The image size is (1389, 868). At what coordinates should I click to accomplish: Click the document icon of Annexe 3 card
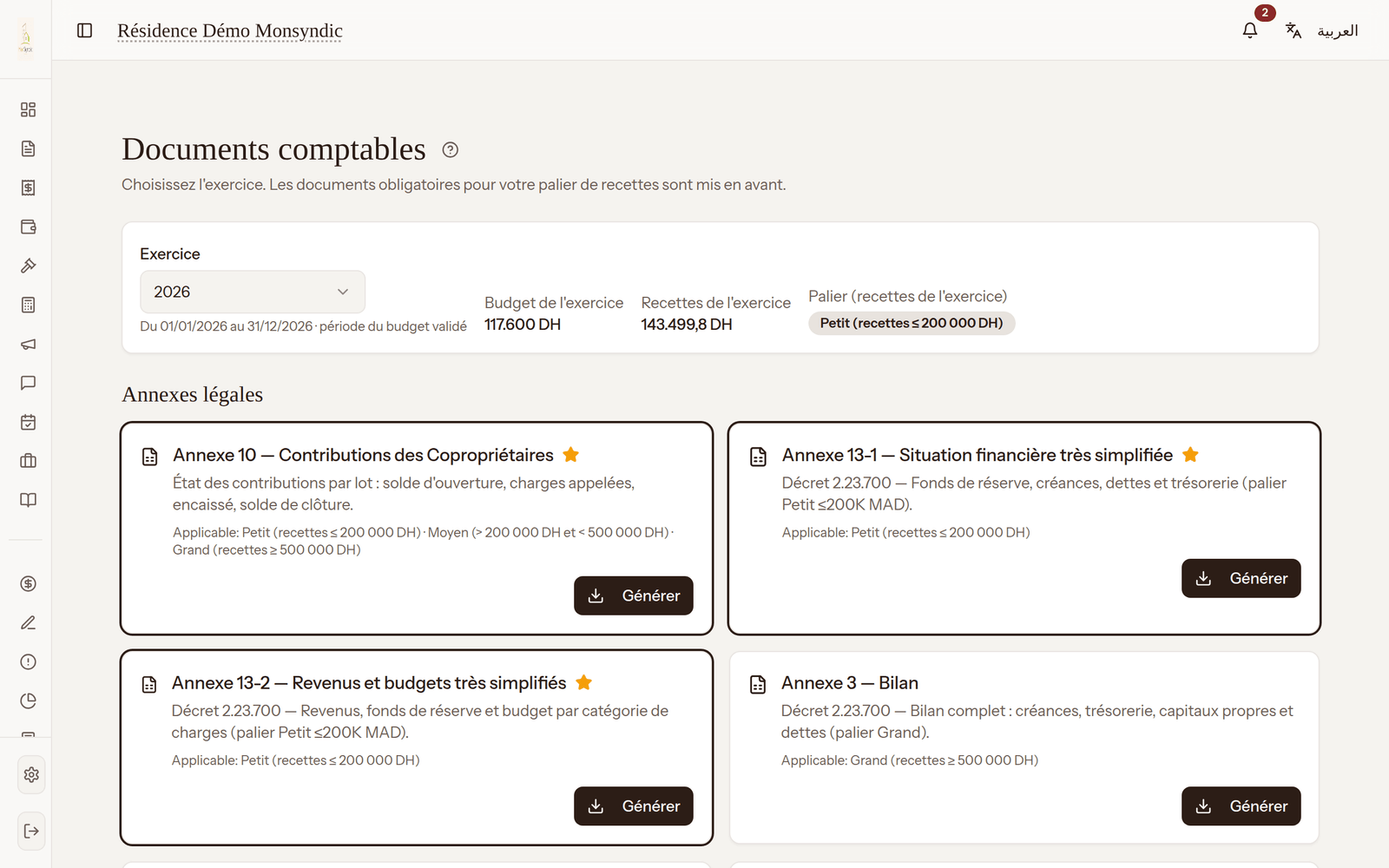758,685
